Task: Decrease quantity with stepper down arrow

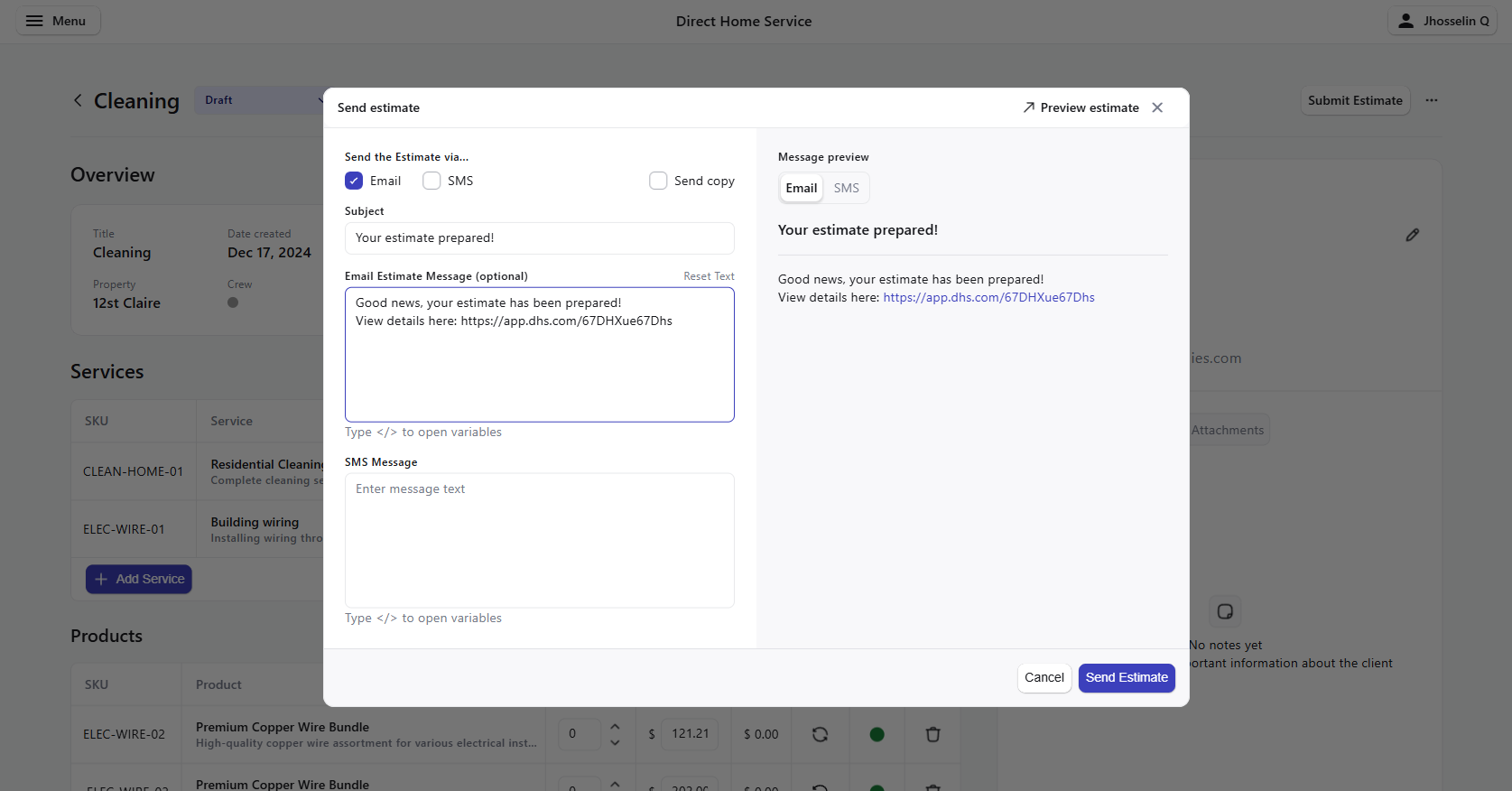Action: [x=615, y=742]
